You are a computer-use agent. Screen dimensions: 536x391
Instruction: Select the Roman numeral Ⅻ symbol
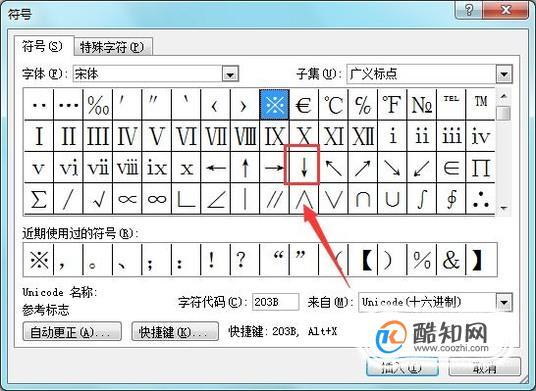tap(362, 136)
